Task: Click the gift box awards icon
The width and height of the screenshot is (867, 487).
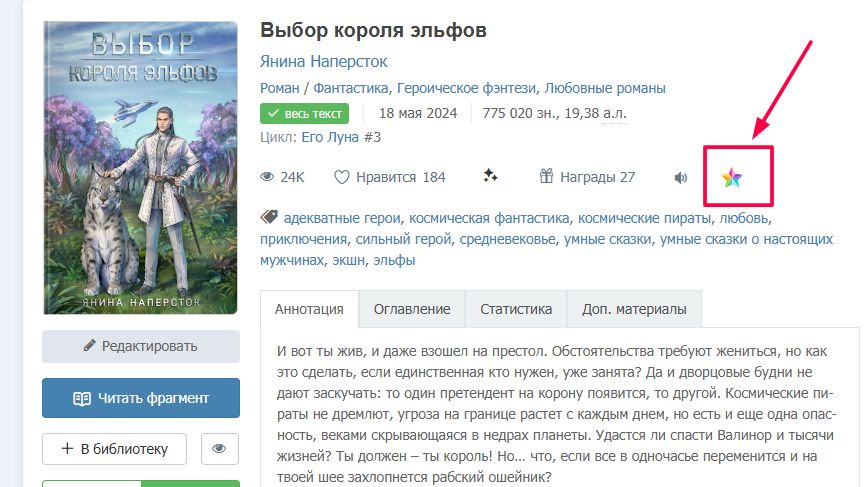Action: point(546,177)
